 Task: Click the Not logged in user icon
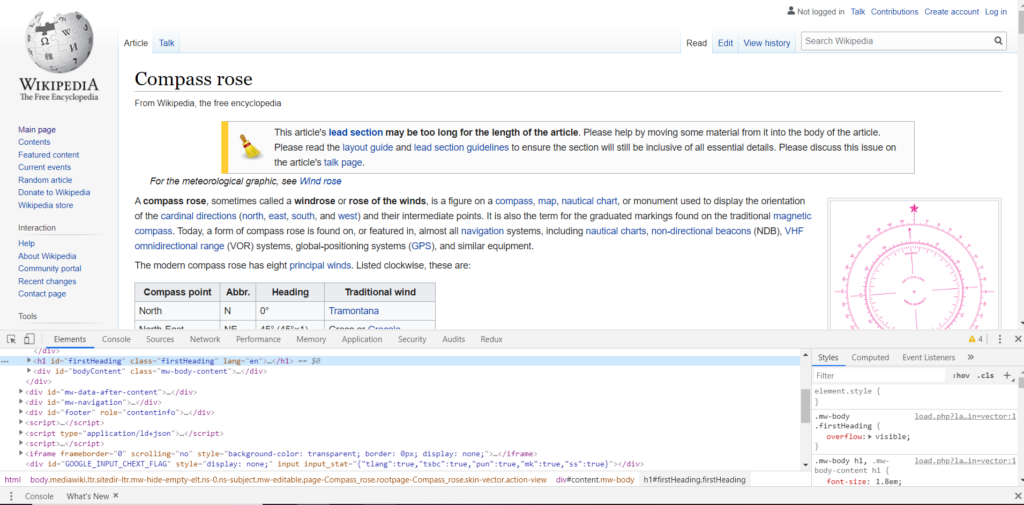click(791, 11)
